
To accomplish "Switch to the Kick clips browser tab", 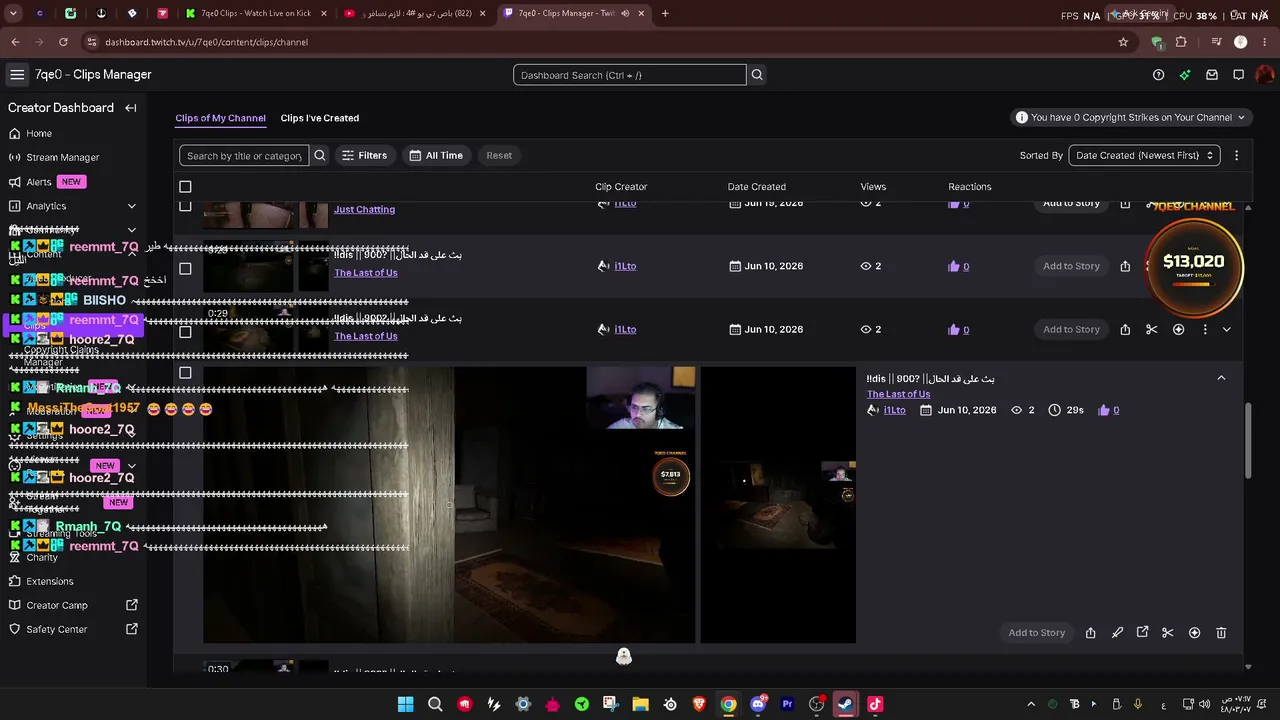I will (x=256, y=13).
